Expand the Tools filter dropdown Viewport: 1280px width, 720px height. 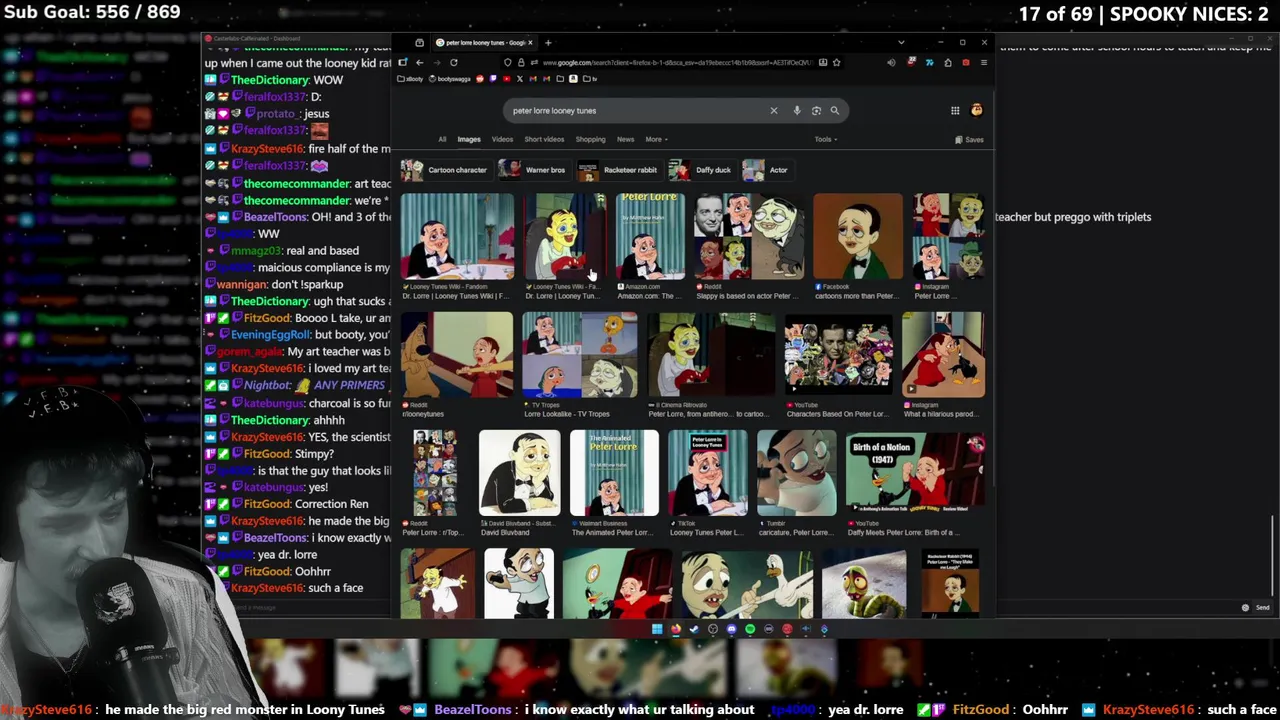click(x=825, y=140)
